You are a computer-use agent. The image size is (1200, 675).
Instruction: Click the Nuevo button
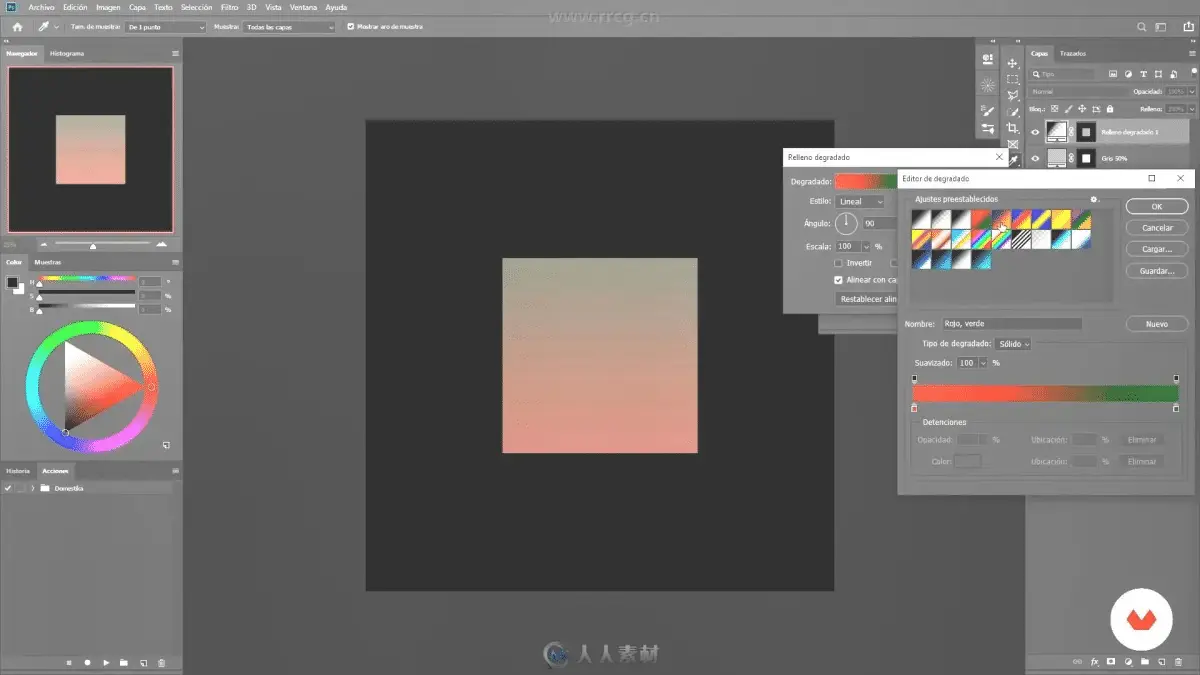tap(1156, 324)
